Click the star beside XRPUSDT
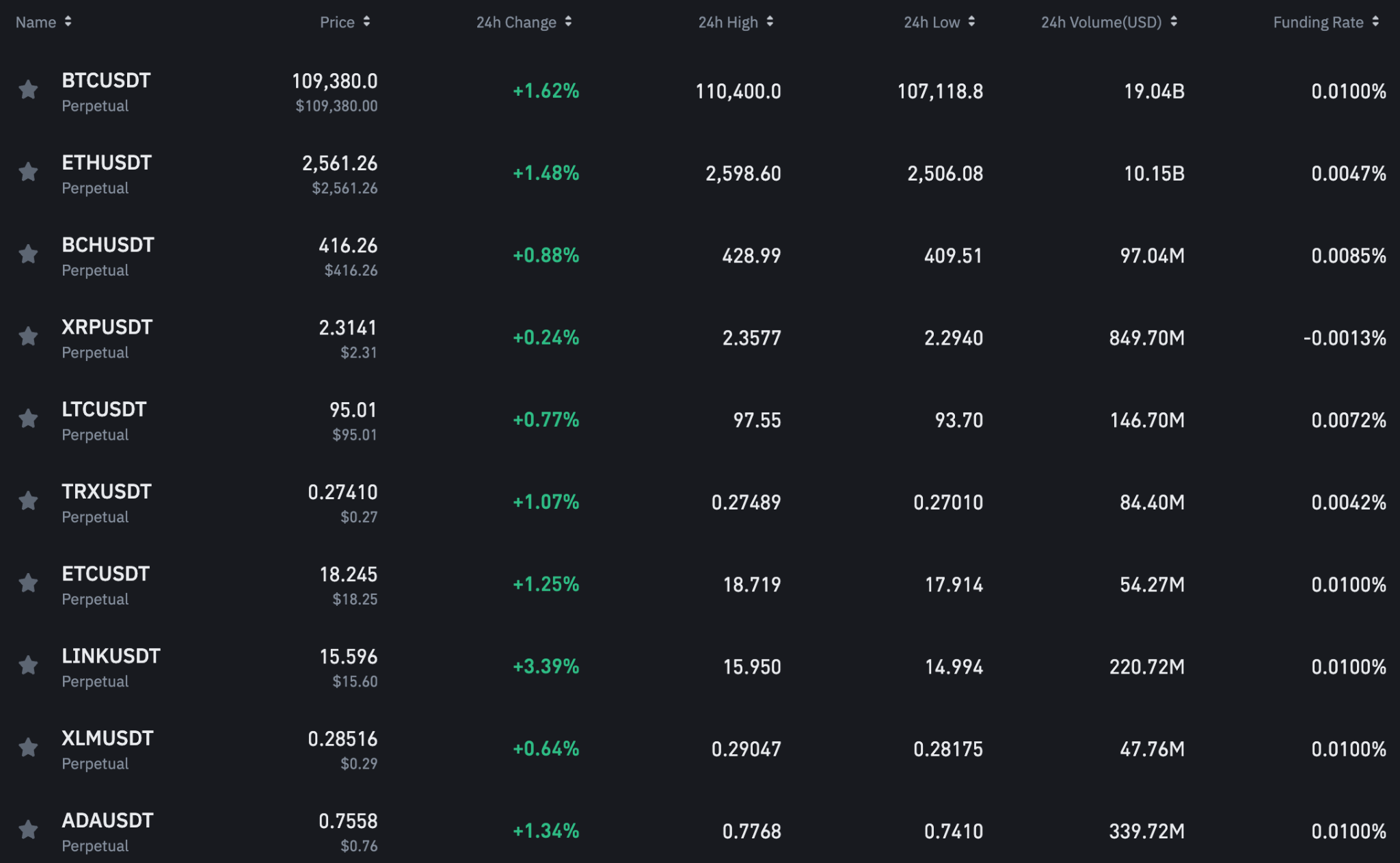Viewport: 1400px width, 863px height. click(28, 336)
